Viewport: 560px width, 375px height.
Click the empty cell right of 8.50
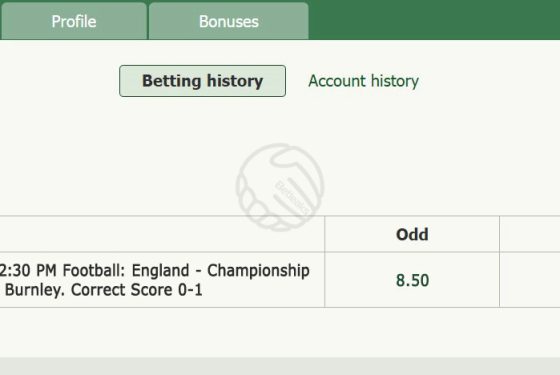click(530, 280)
